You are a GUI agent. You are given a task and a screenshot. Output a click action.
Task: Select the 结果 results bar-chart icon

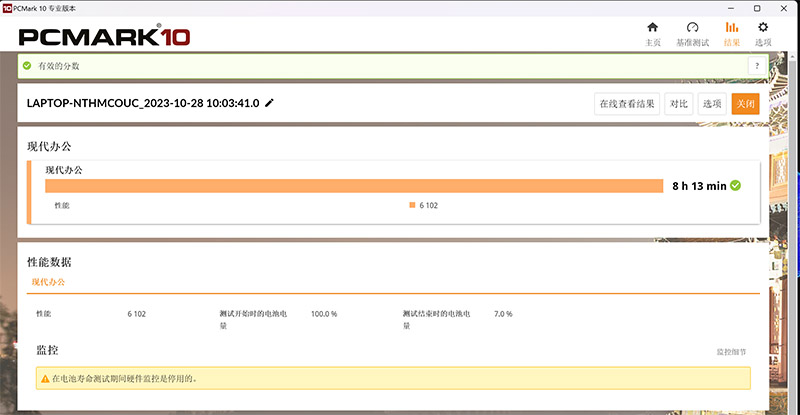[732, 28]
